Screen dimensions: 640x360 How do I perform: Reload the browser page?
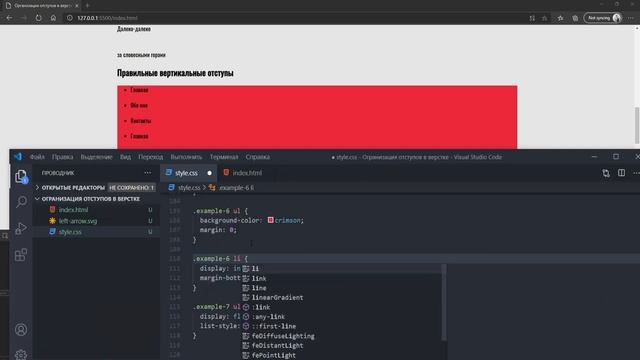coord(38,18)
